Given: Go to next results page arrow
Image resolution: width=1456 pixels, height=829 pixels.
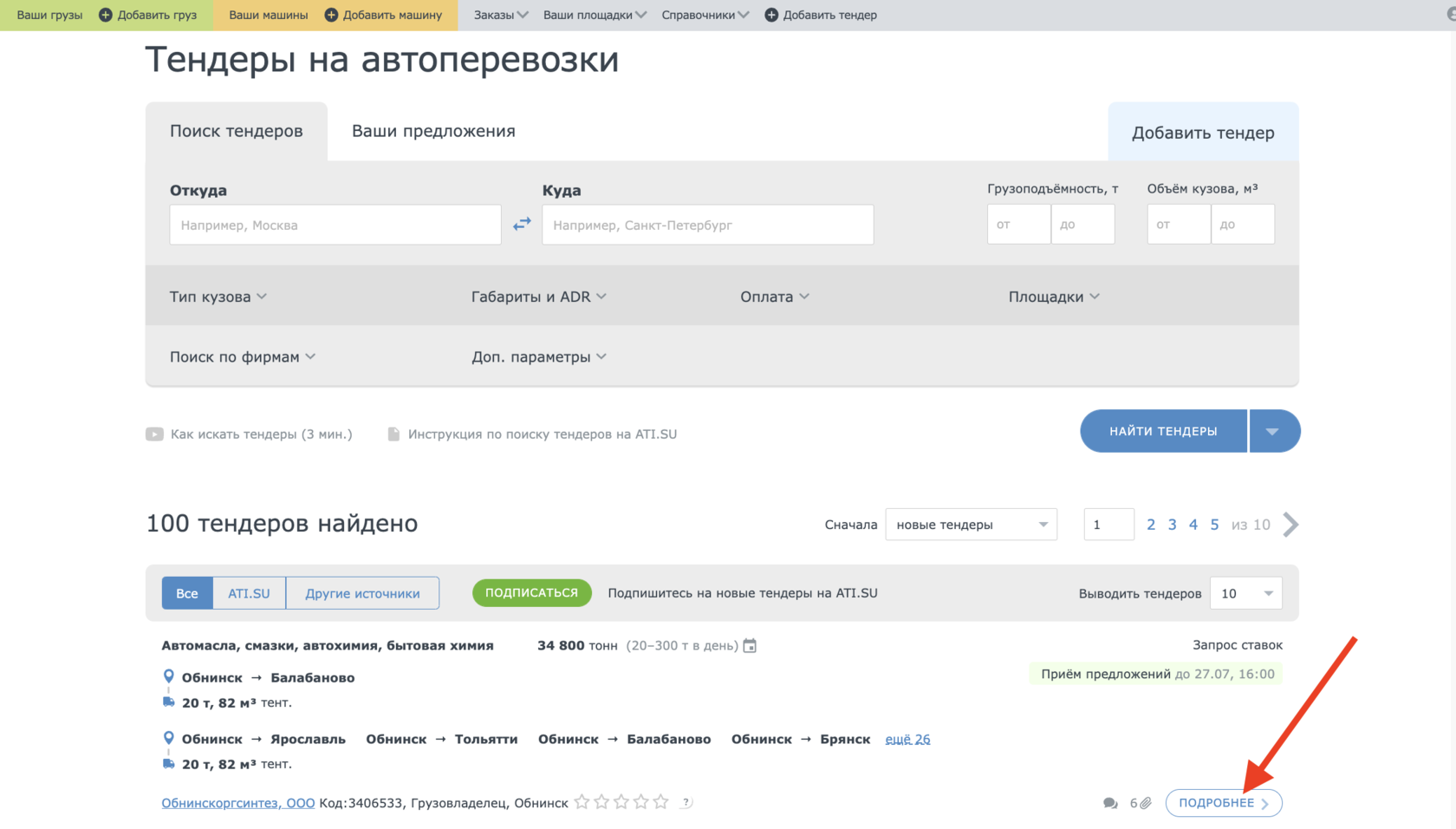Looking at the screenshot, I should [x=1290, y=525].
